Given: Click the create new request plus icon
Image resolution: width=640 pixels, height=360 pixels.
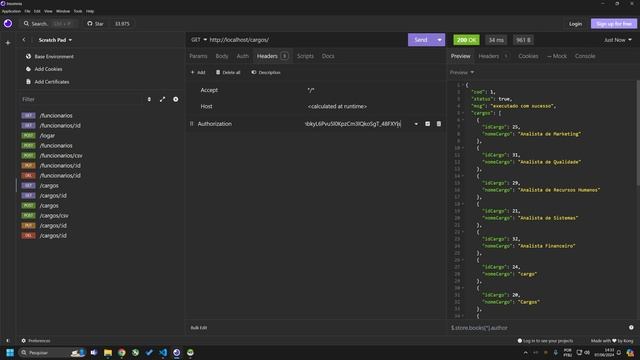Looking at the screenshot, I should tap(176, 99).
